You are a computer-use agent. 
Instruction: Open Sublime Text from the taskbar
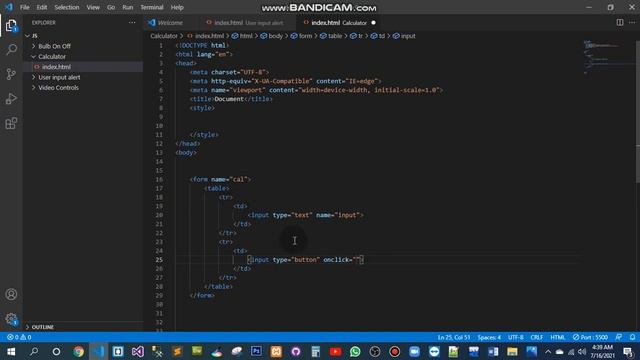177,351
